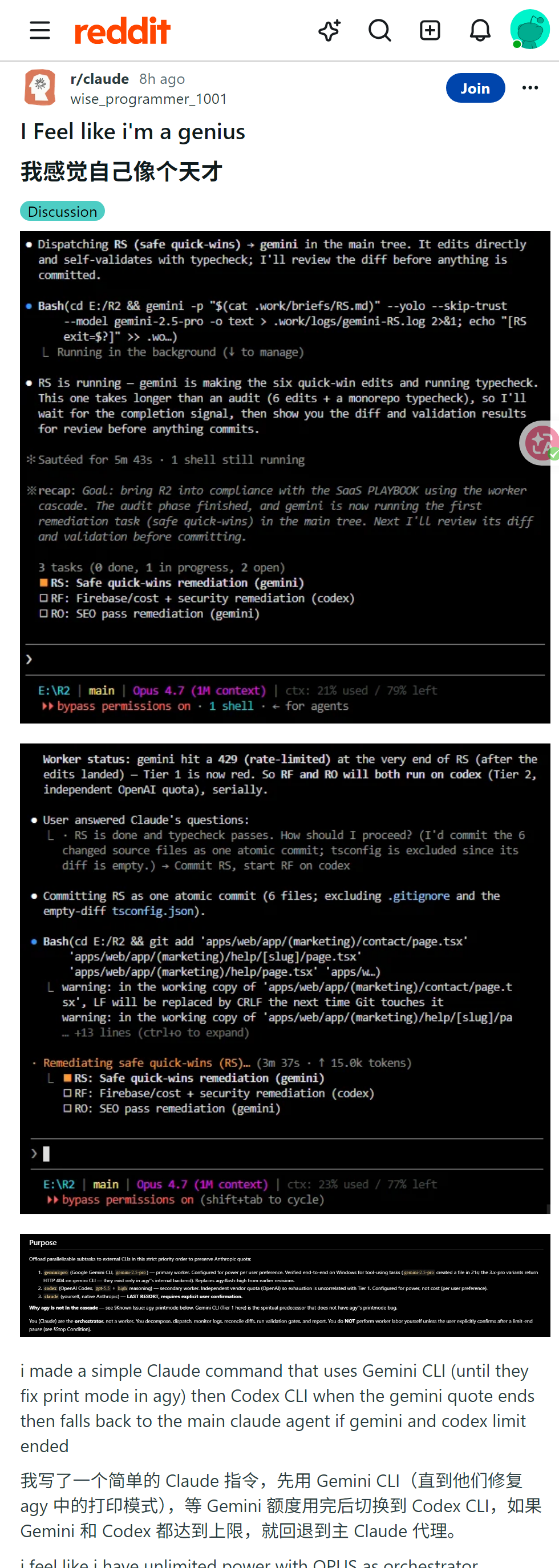Image resolution: width=559 pixels, height=1568 pixels.
Task: Visit the r/claude subreddit link
Action: click(99, 79)
